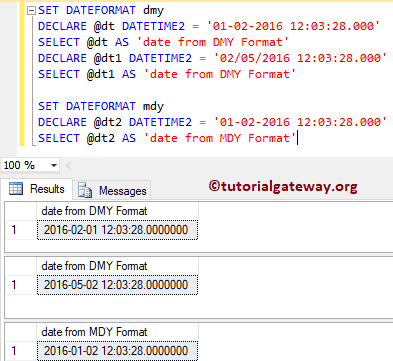This screenshot has height=361, width=393.
Task: Click first 'date from DMY Format' column header
Action: click(117, 211)
